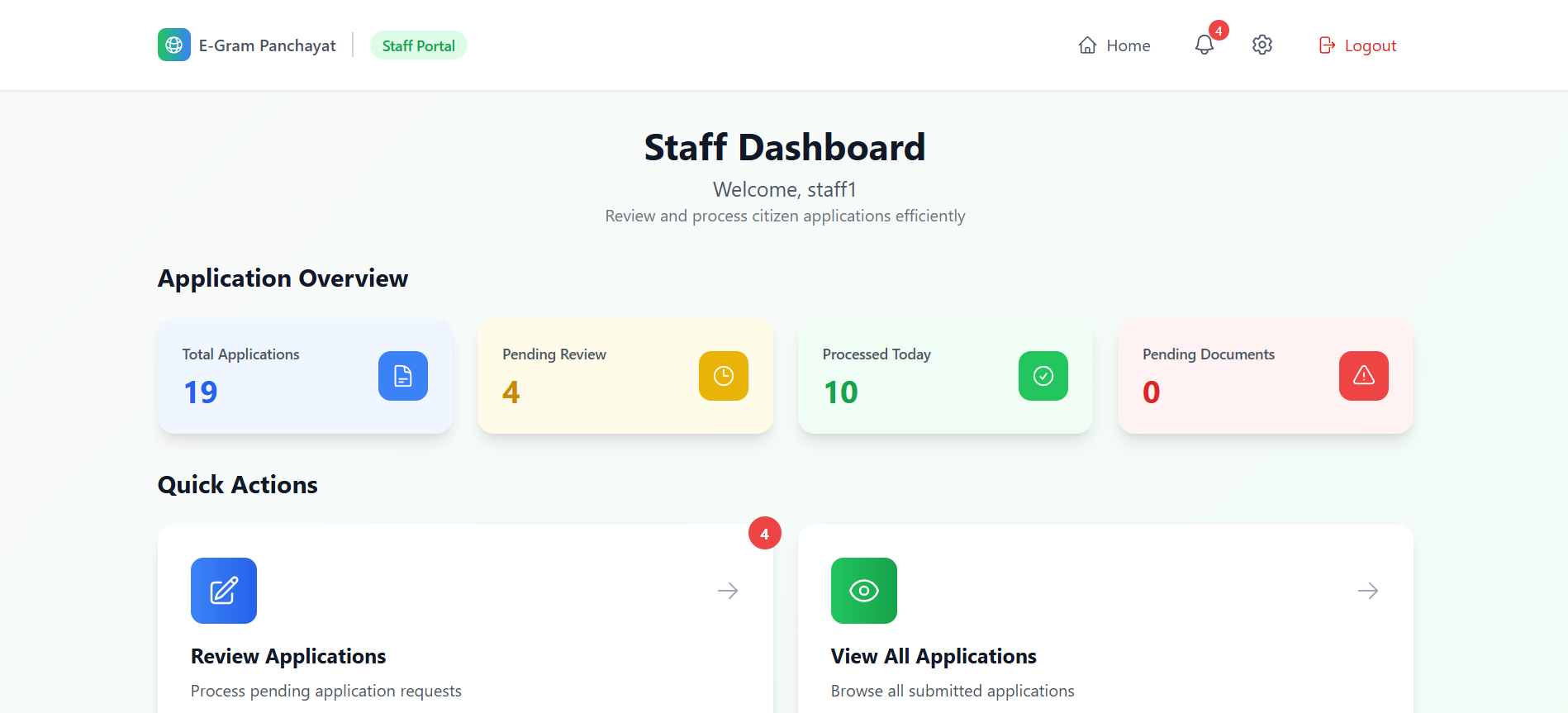The width and height of the screenshot is (1568, 713).
Task: Select the Processed Today count 10
Action: [841, 392]
